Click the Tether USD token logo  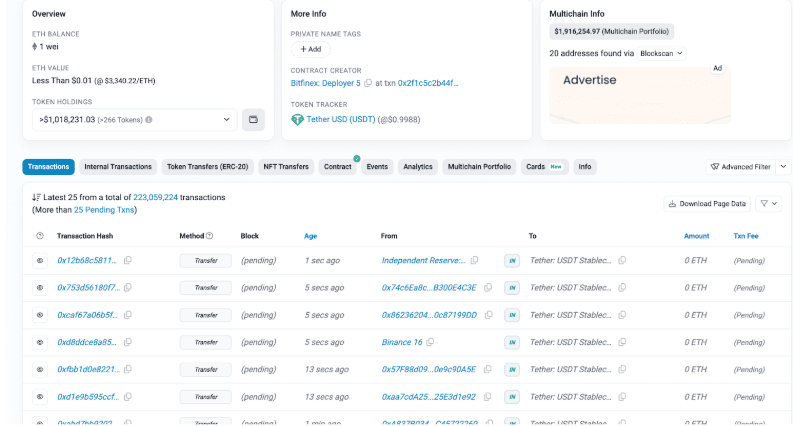pos(297,119)
